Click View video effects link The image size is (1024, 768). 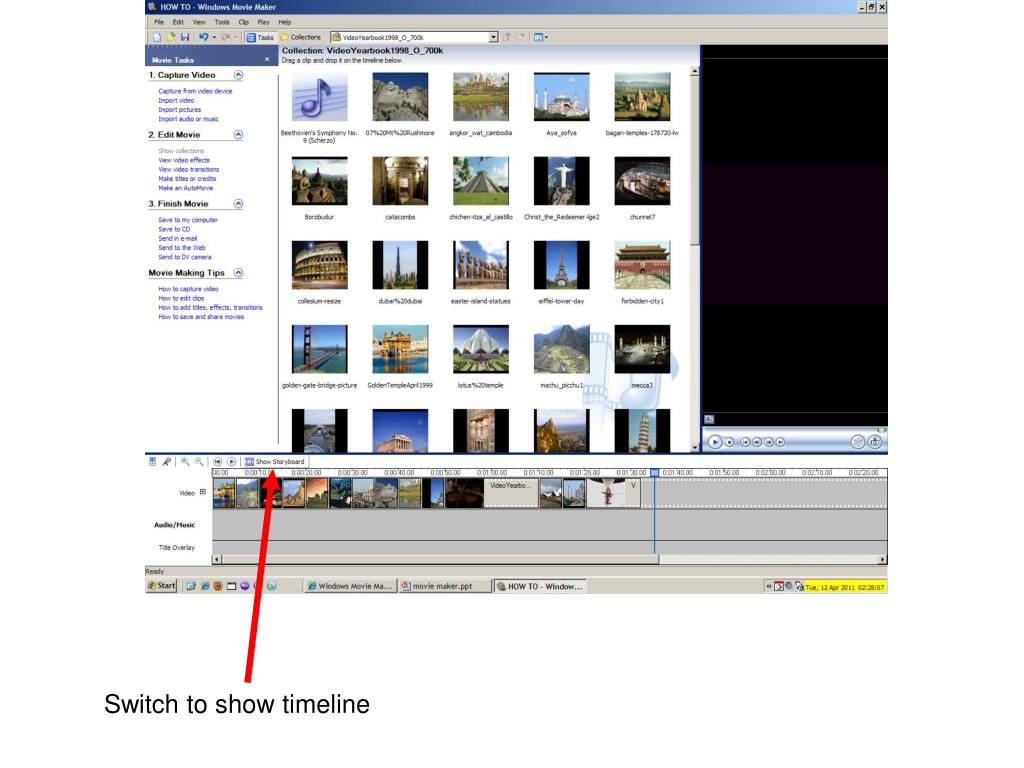184,160
